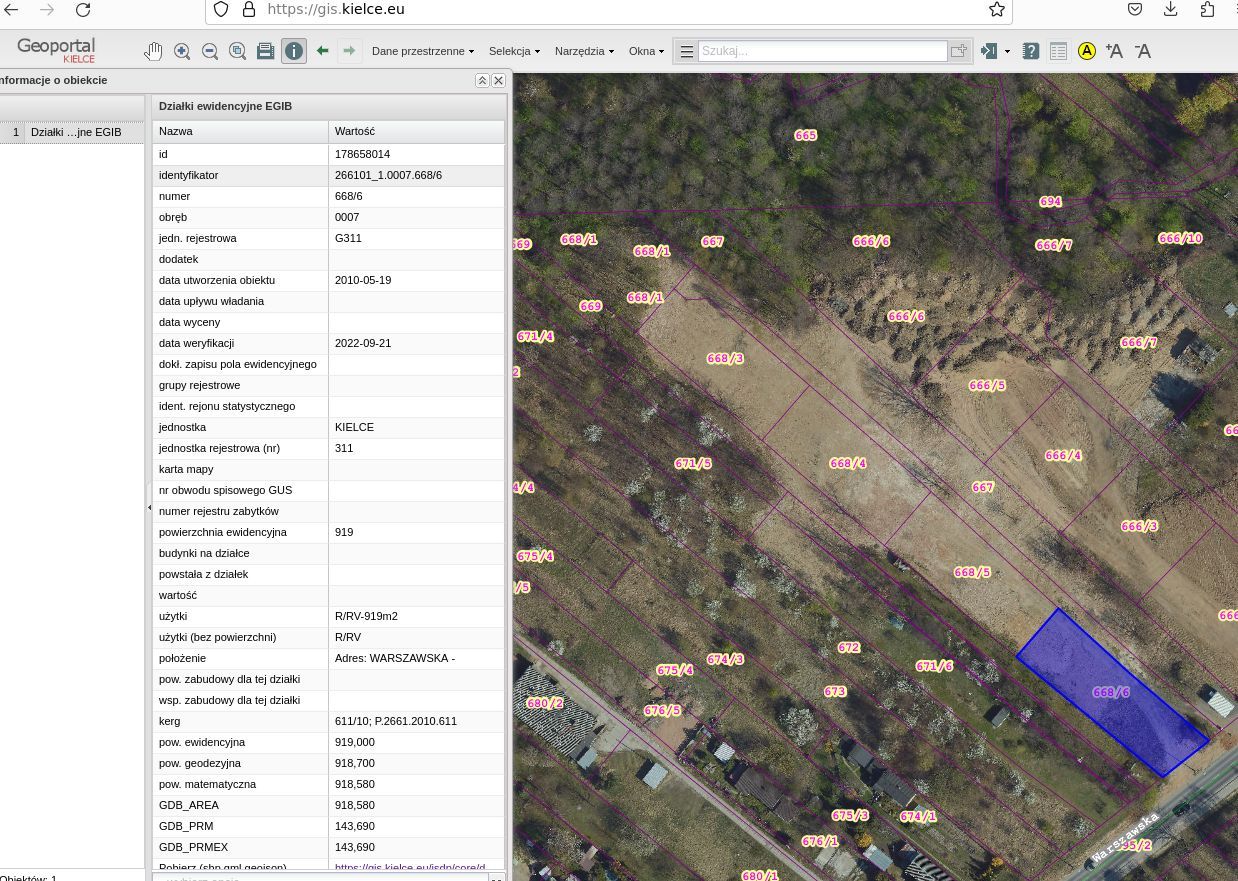Click the zoom in magnifier
This screenshot has width=1238, height=881.
click(182, 51)
